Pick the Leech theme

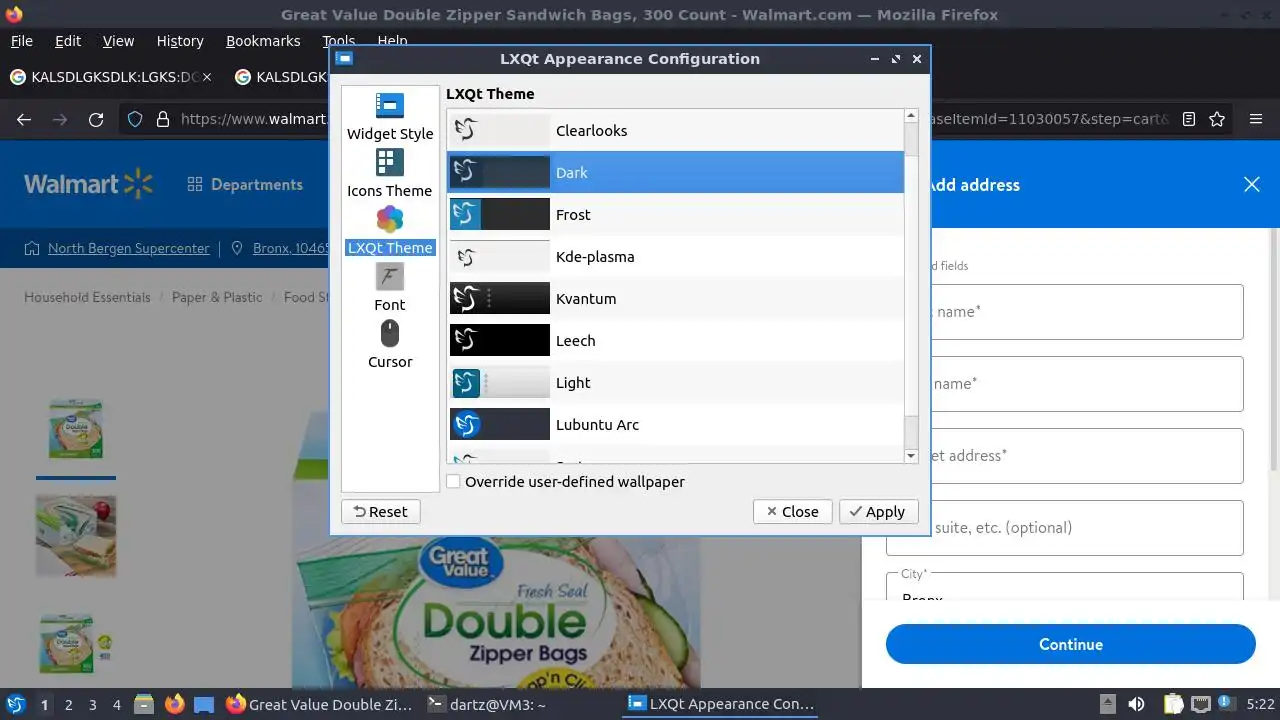tap(675, 341)
